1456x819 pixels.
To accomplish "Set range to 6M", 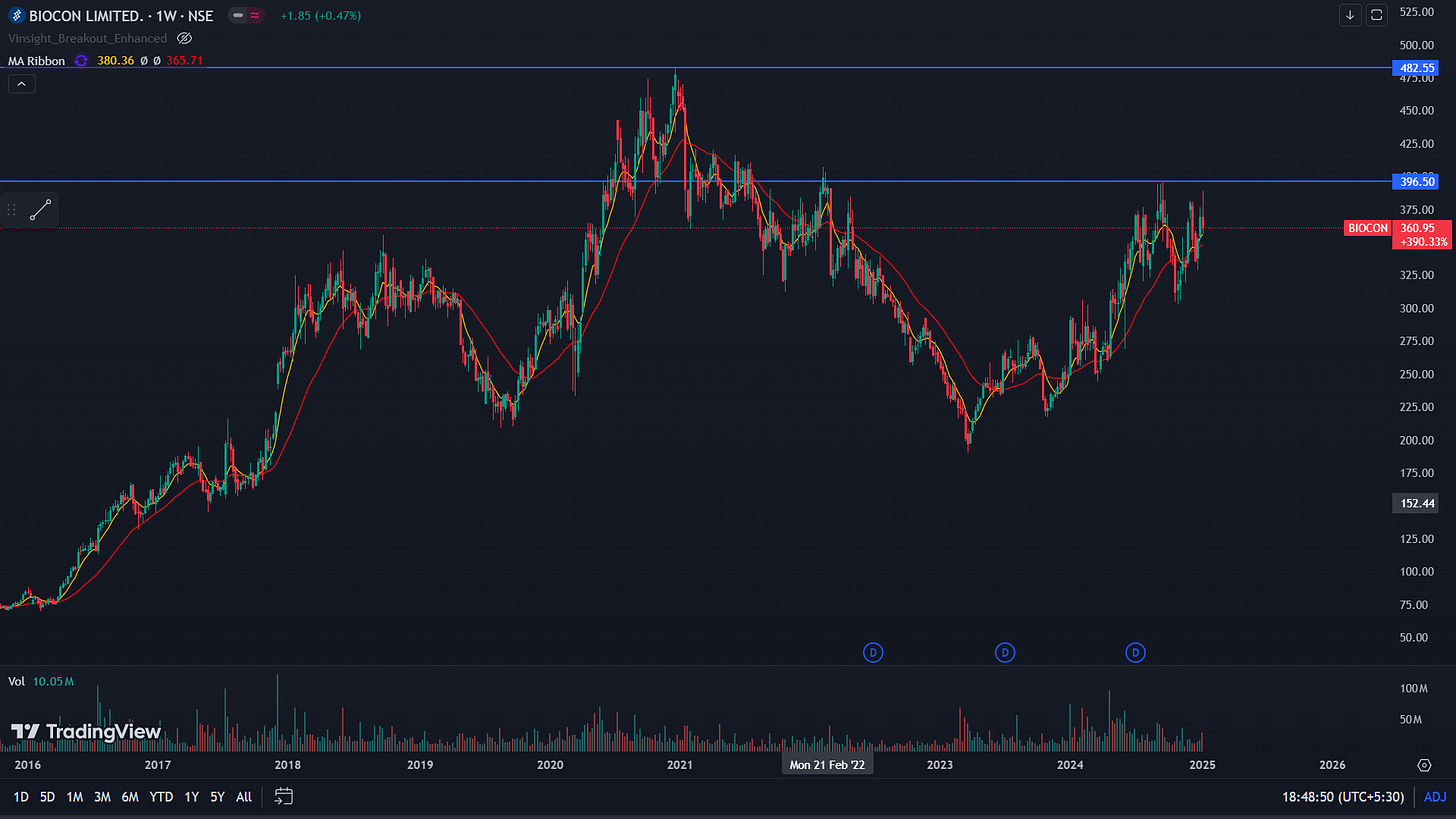I will pyautogui.click(x=130, y=797).
